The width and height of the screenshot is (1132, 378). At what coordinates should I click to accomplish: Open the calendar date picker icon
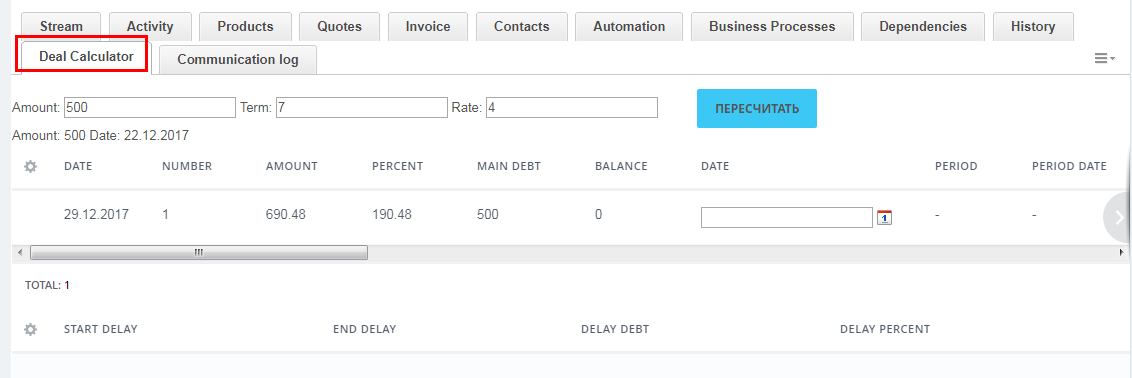[884, 217]
